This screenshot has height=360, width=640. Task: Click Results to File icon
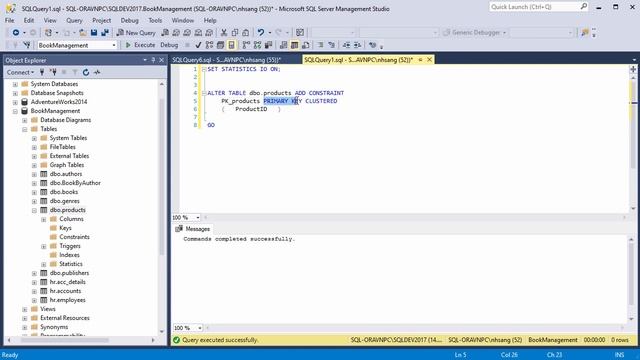pyautogui.click(x=305, y=45)
